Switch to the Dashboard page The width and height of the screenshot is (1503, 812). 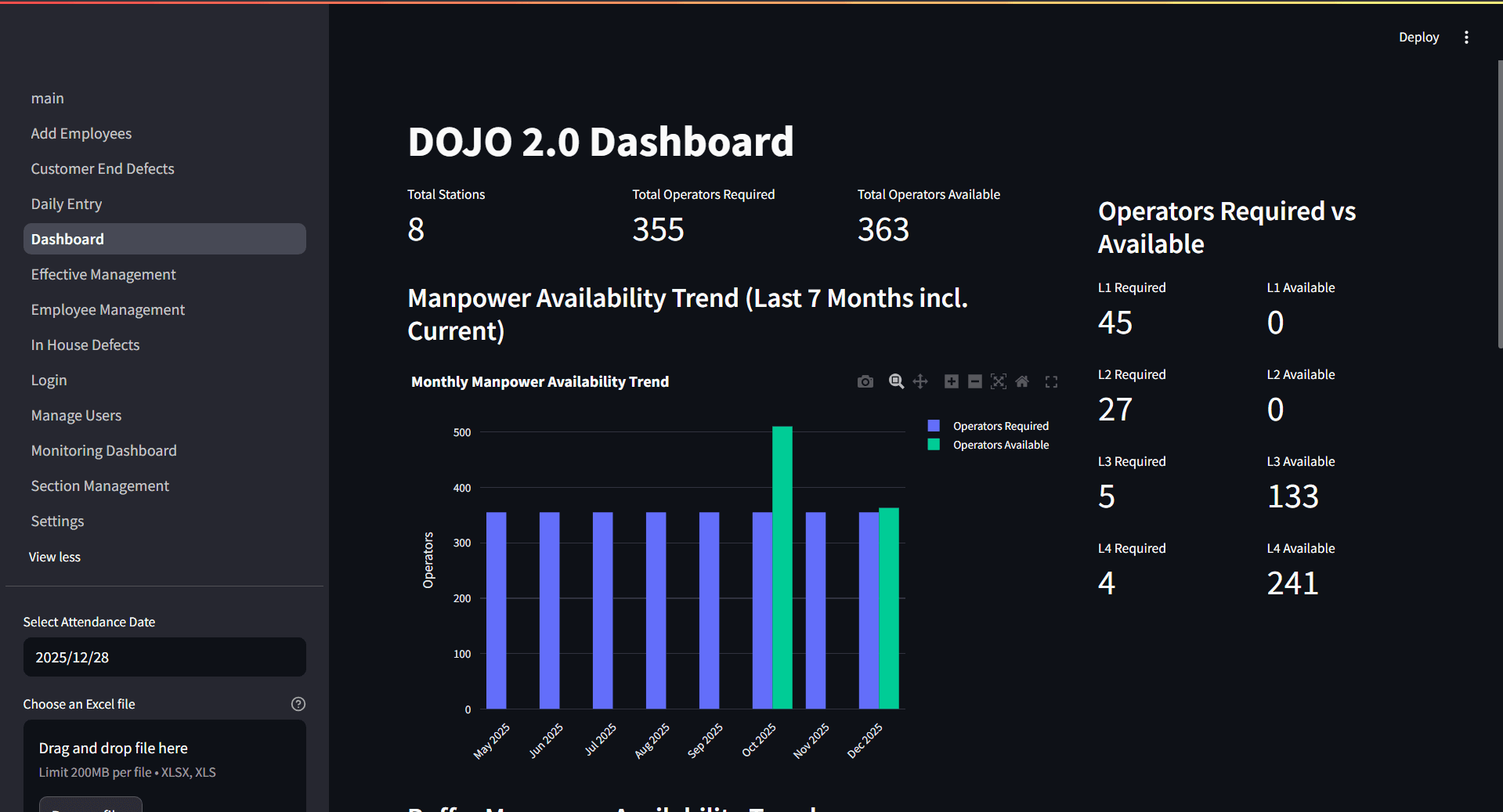tap(67, 239)
